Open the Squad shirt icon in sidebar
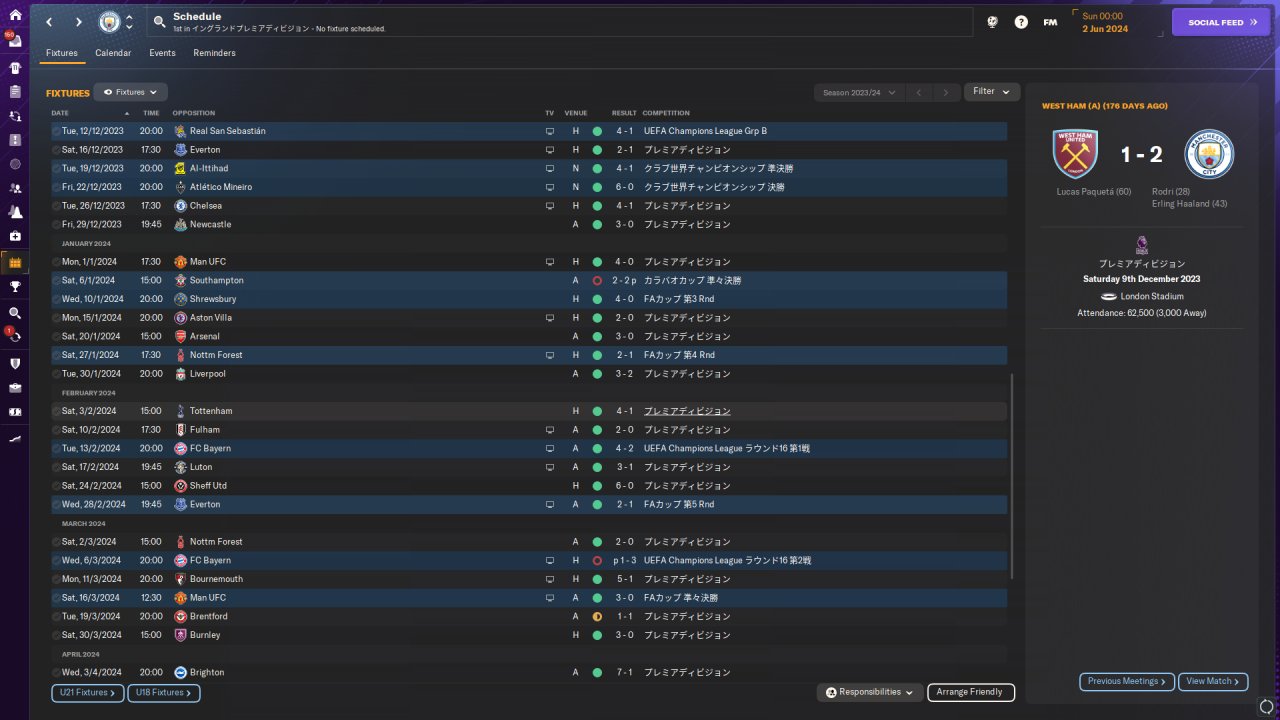Image resolution: width=1280 pixels, height=720 pixels. click(14, 68)
